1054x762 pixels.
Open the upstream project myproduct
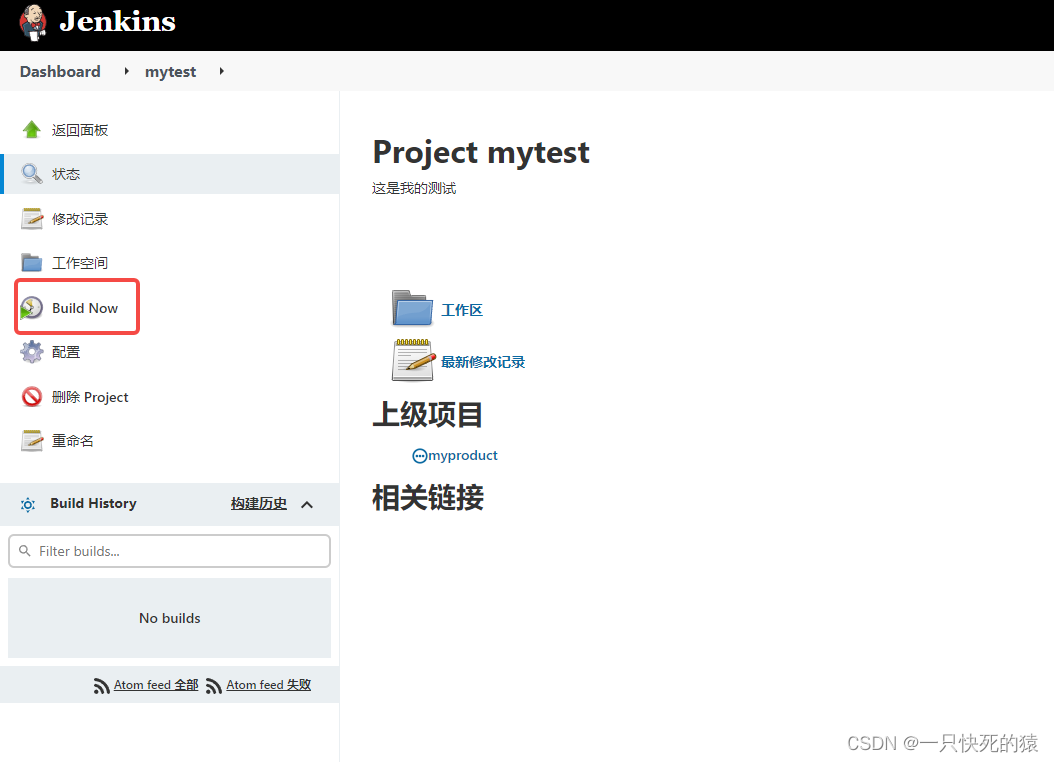463,456
